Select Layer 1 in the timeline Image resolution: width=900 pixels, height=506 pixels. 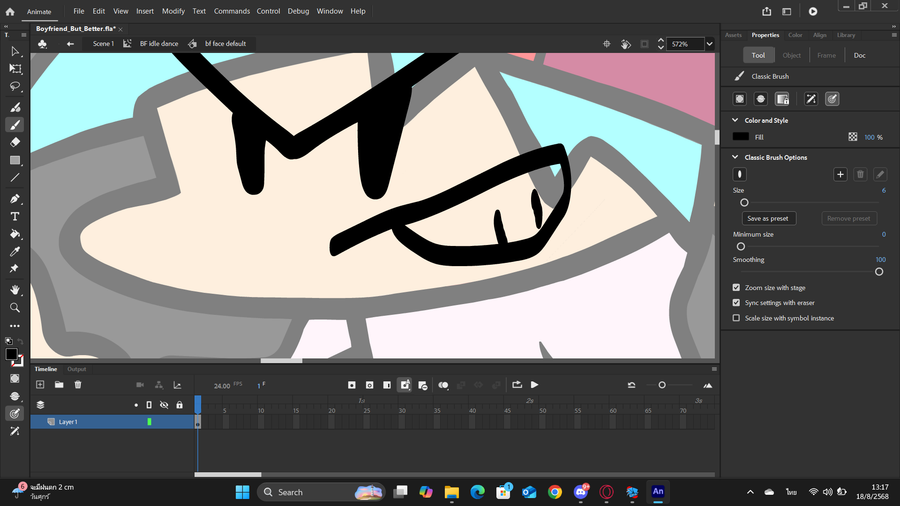[x=112, y=422]
